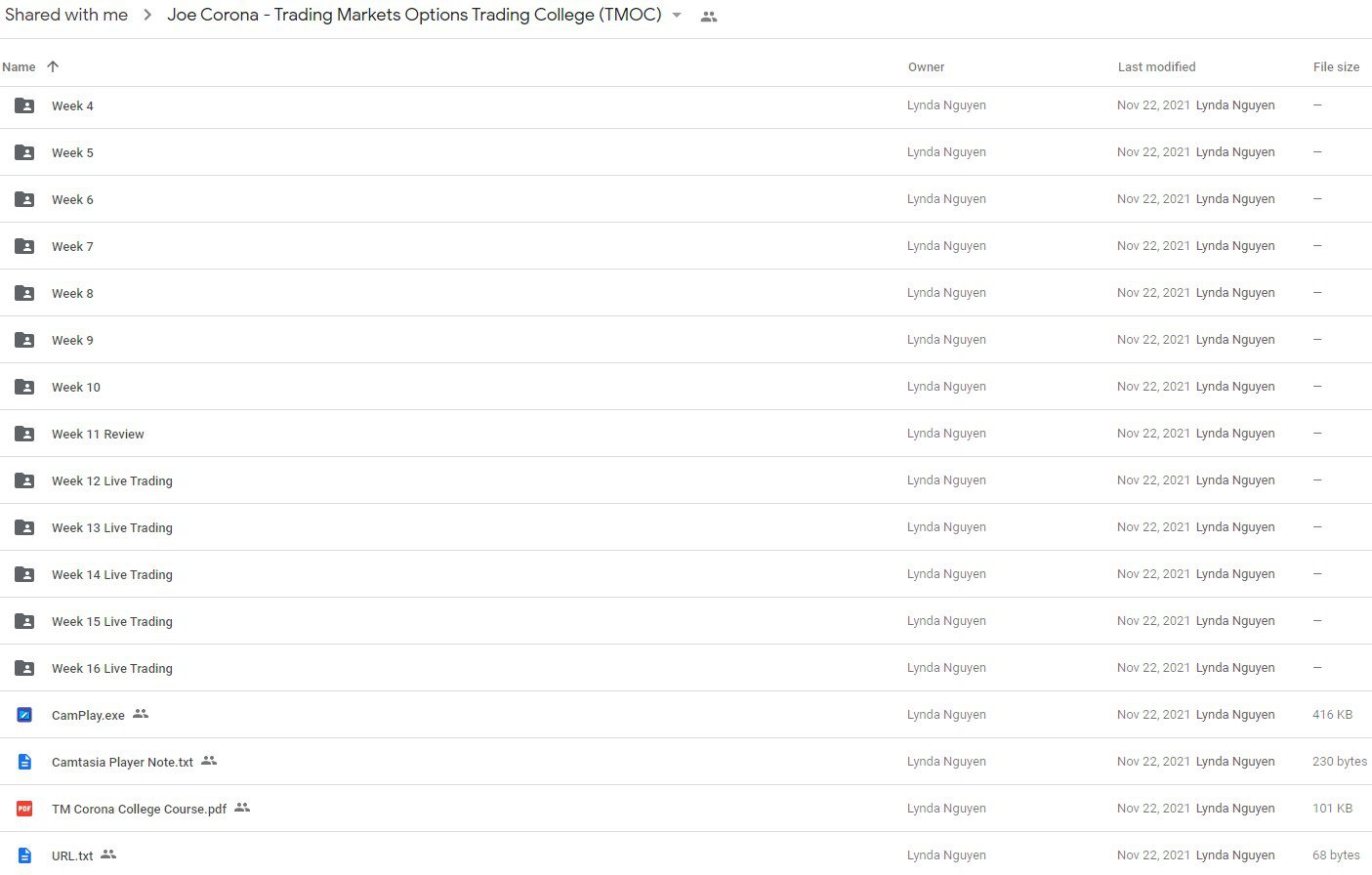Click the Week 12 Live Trading folder icon
This screenshot has height=875, width=1372.
pyautogui.click(x=24, y=480)
